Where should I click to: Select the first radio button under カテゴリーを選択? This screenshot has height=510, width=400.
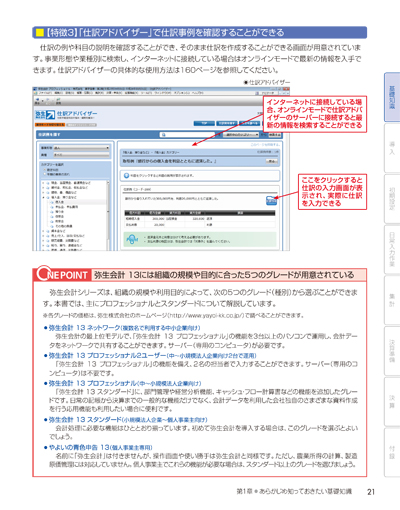(x=45, y=170)
